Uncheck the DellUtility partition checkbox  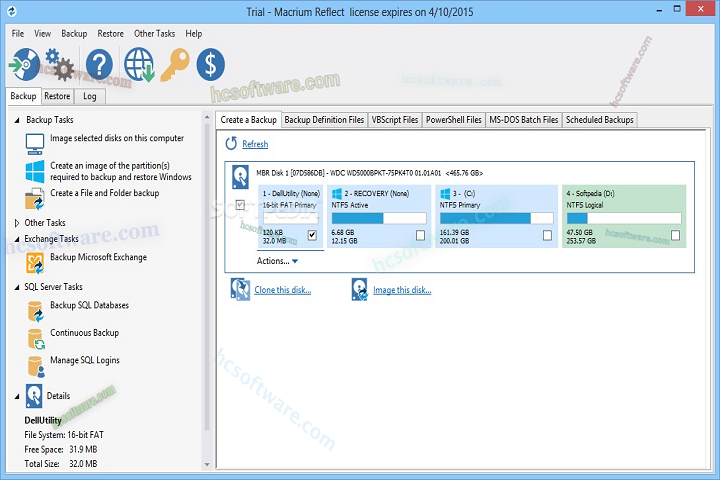tap(312, 235)
